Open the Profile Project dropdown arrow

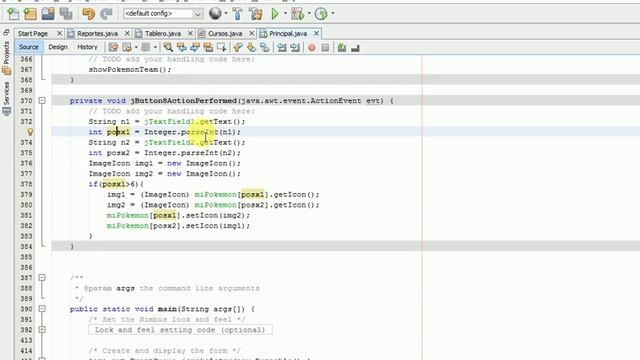pyautogui.click(x=333, y=13)
